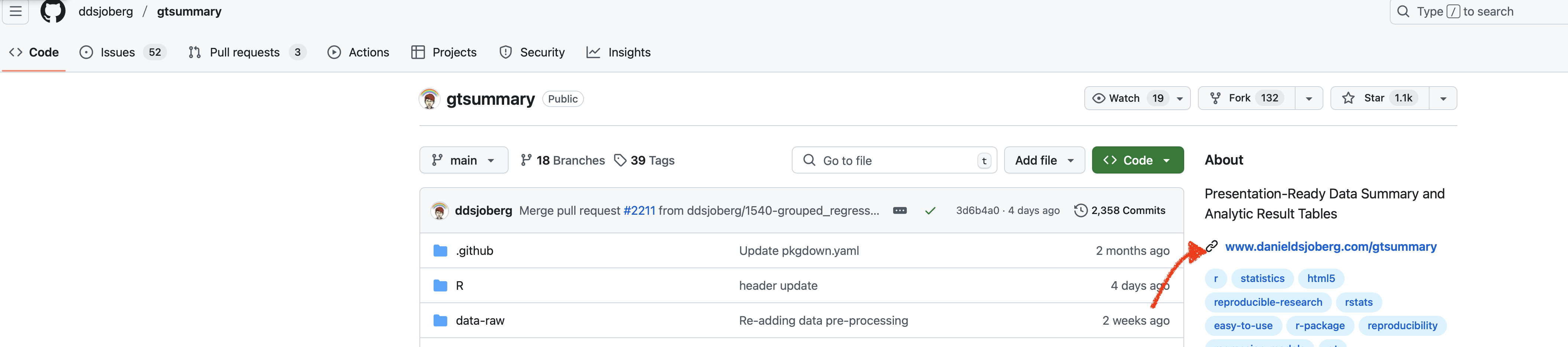The height and width of the screenshot is (347, 1568).
Task: Expand the fork options dropdown arrow
Action: [x=1309, y=98]
